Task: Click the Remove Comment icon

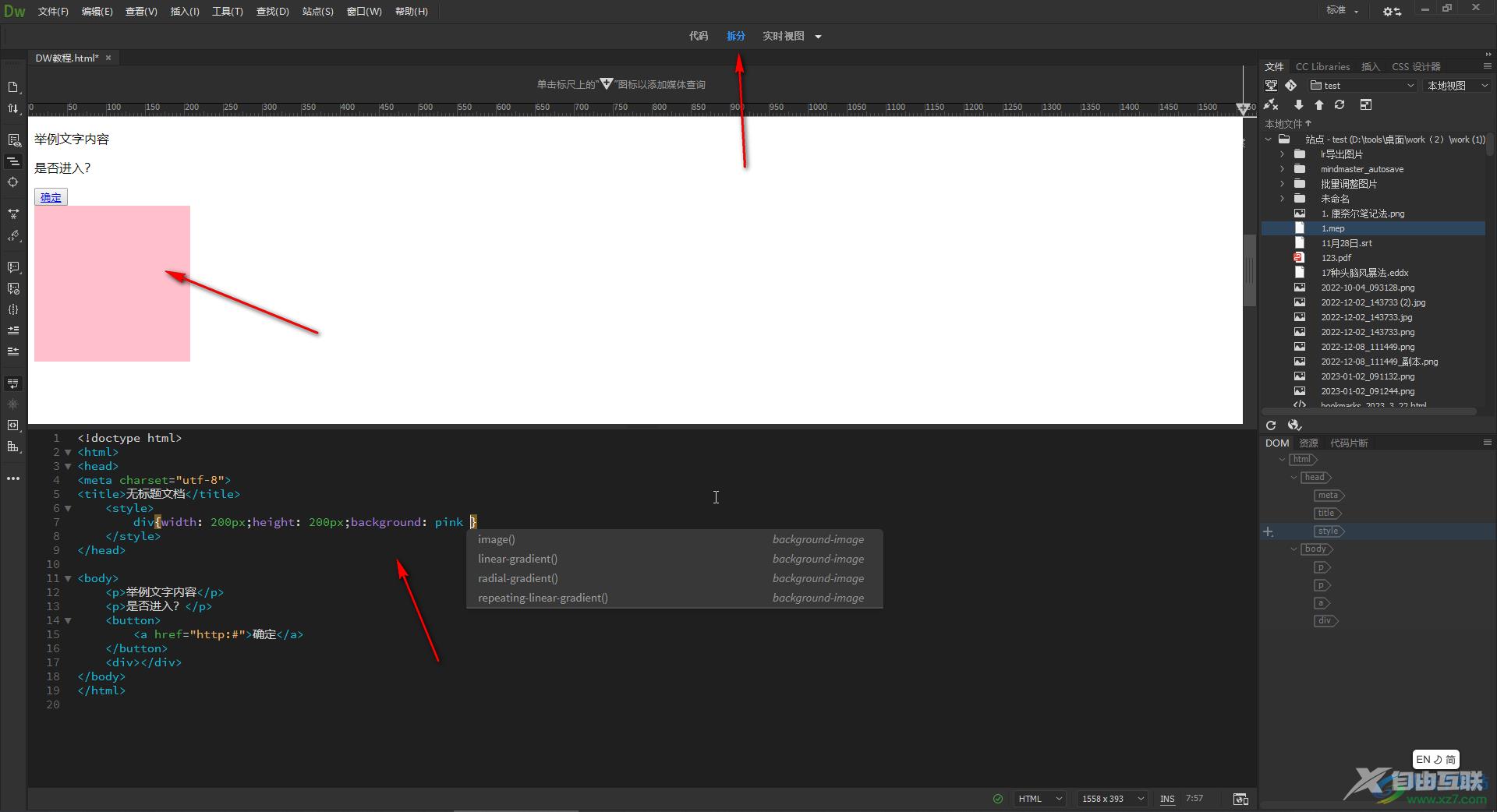Action: click(13, 288)
